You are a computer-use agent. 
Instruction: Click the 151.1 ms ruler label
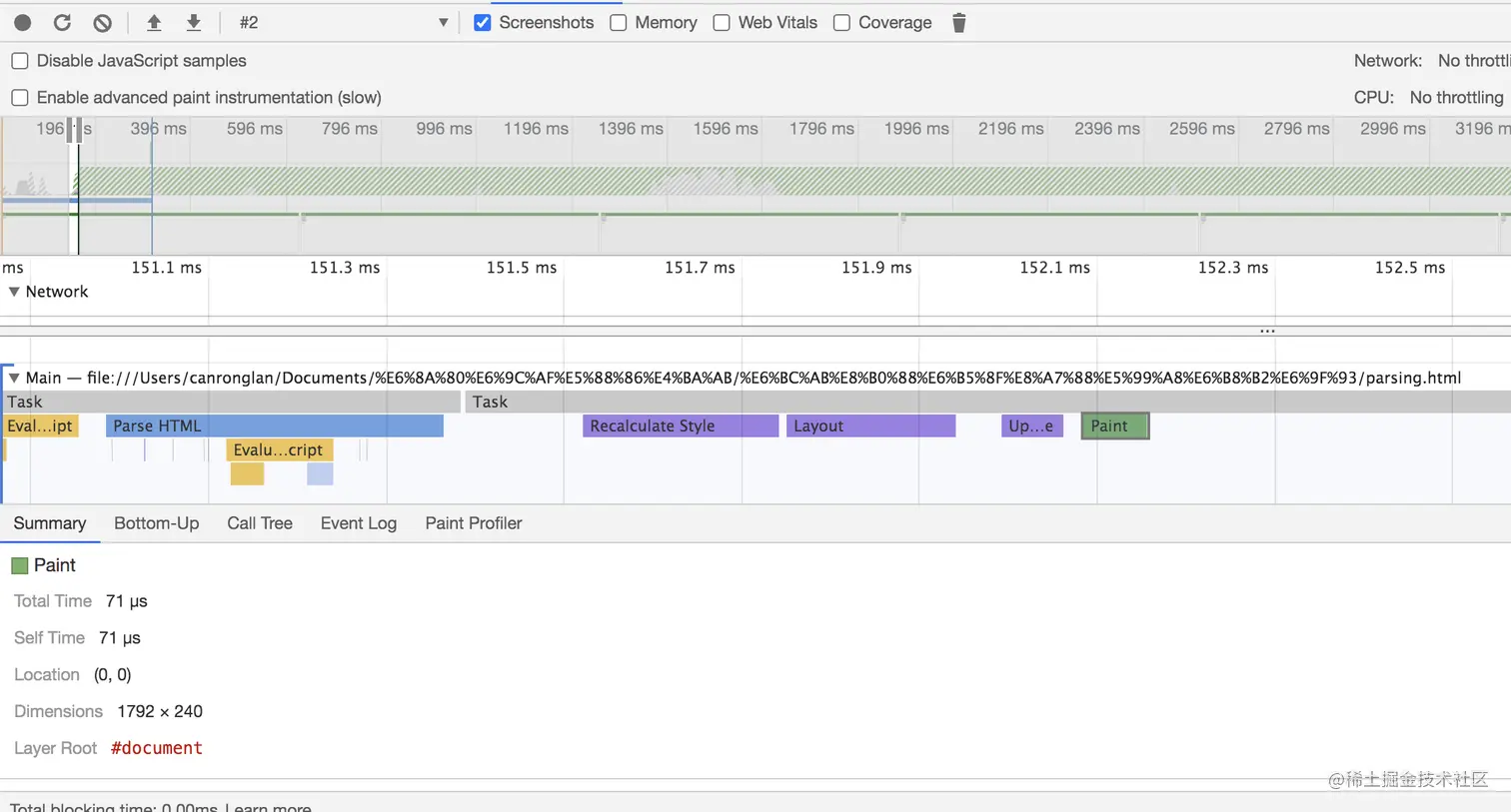click(166, 268)
